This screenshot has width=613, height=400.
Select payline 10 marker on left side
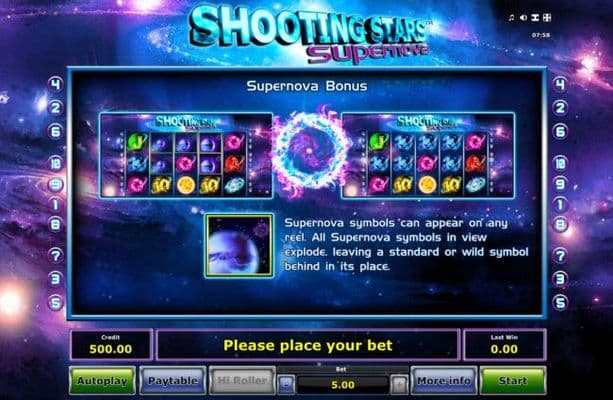tap(56, 163)
